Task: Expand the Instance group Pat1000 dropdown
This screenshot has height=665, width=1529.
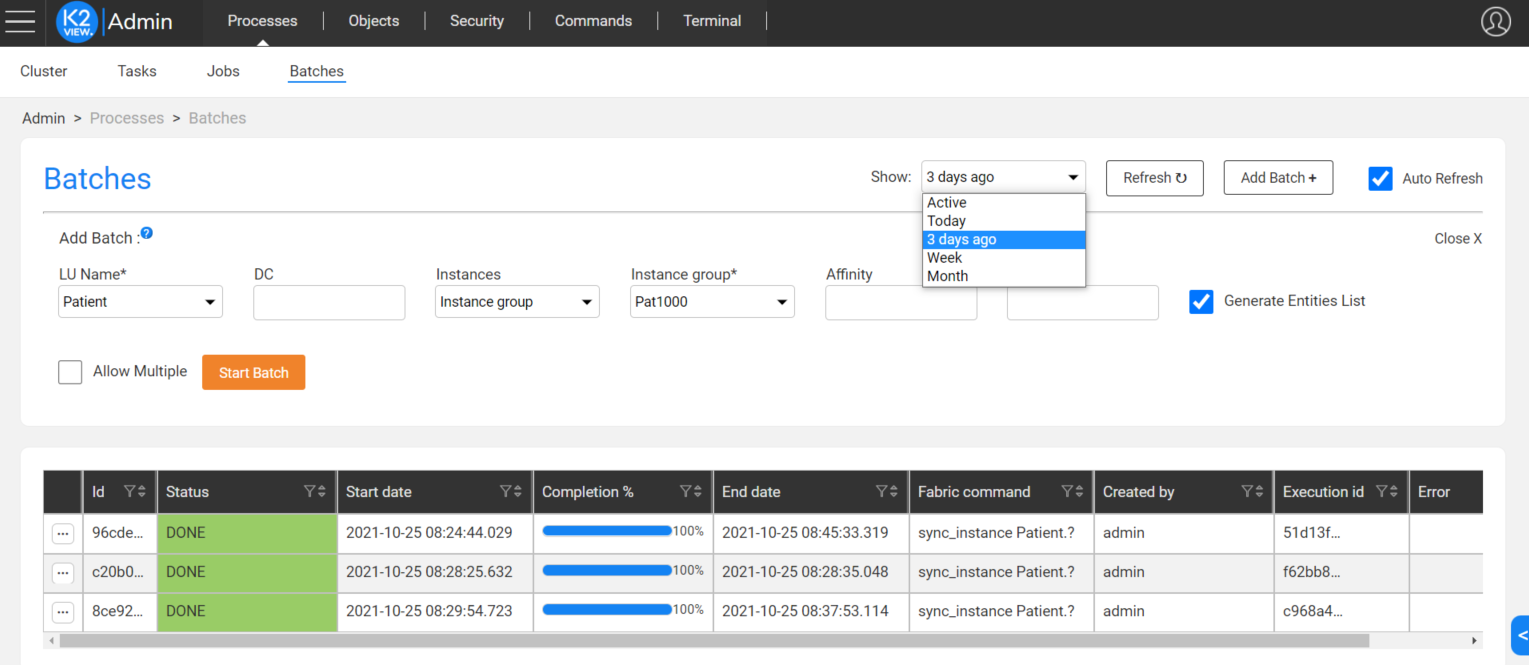Action: click(x=712, y=302)
